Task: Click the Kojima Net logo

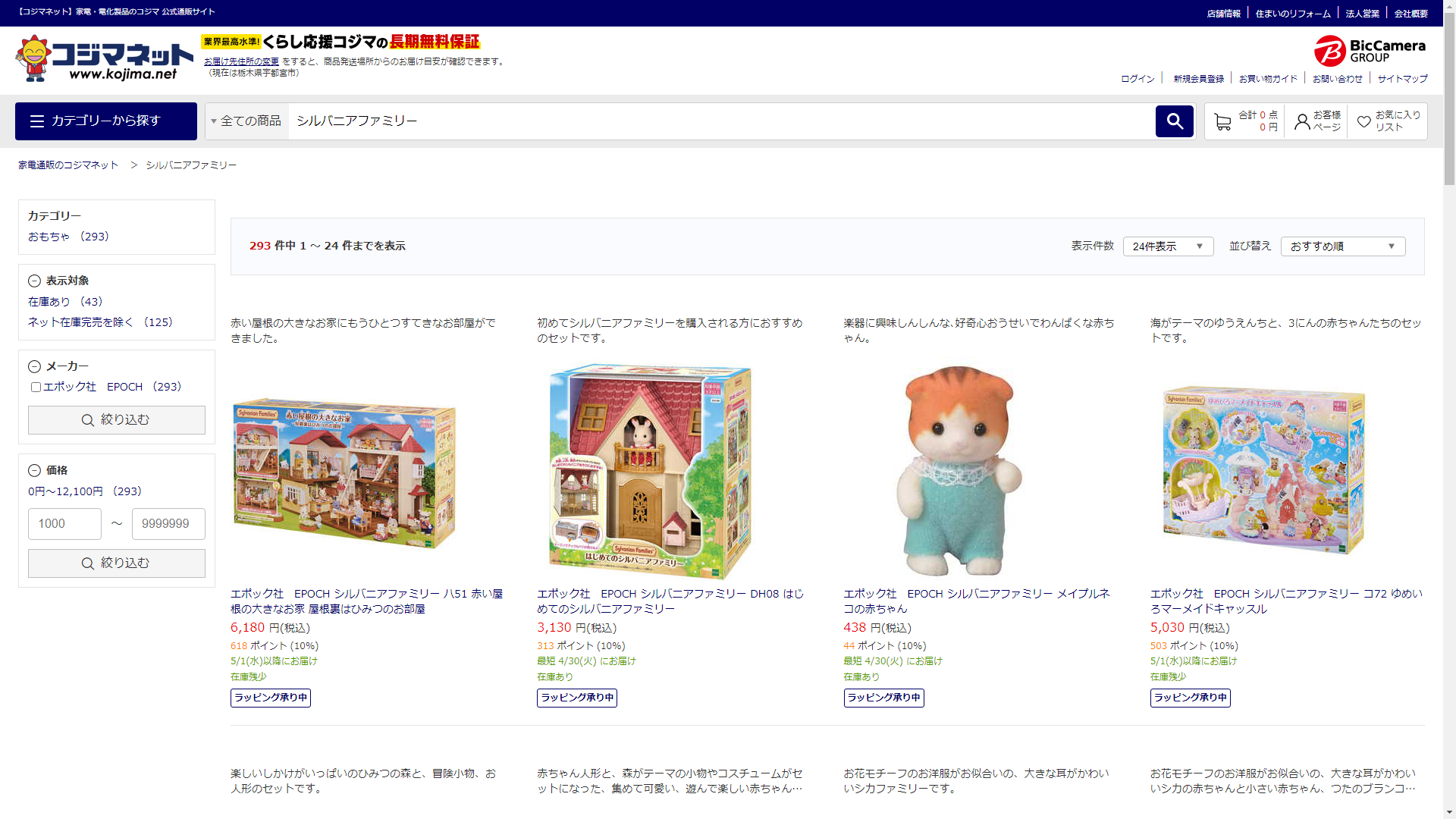Action: [105, 58]
